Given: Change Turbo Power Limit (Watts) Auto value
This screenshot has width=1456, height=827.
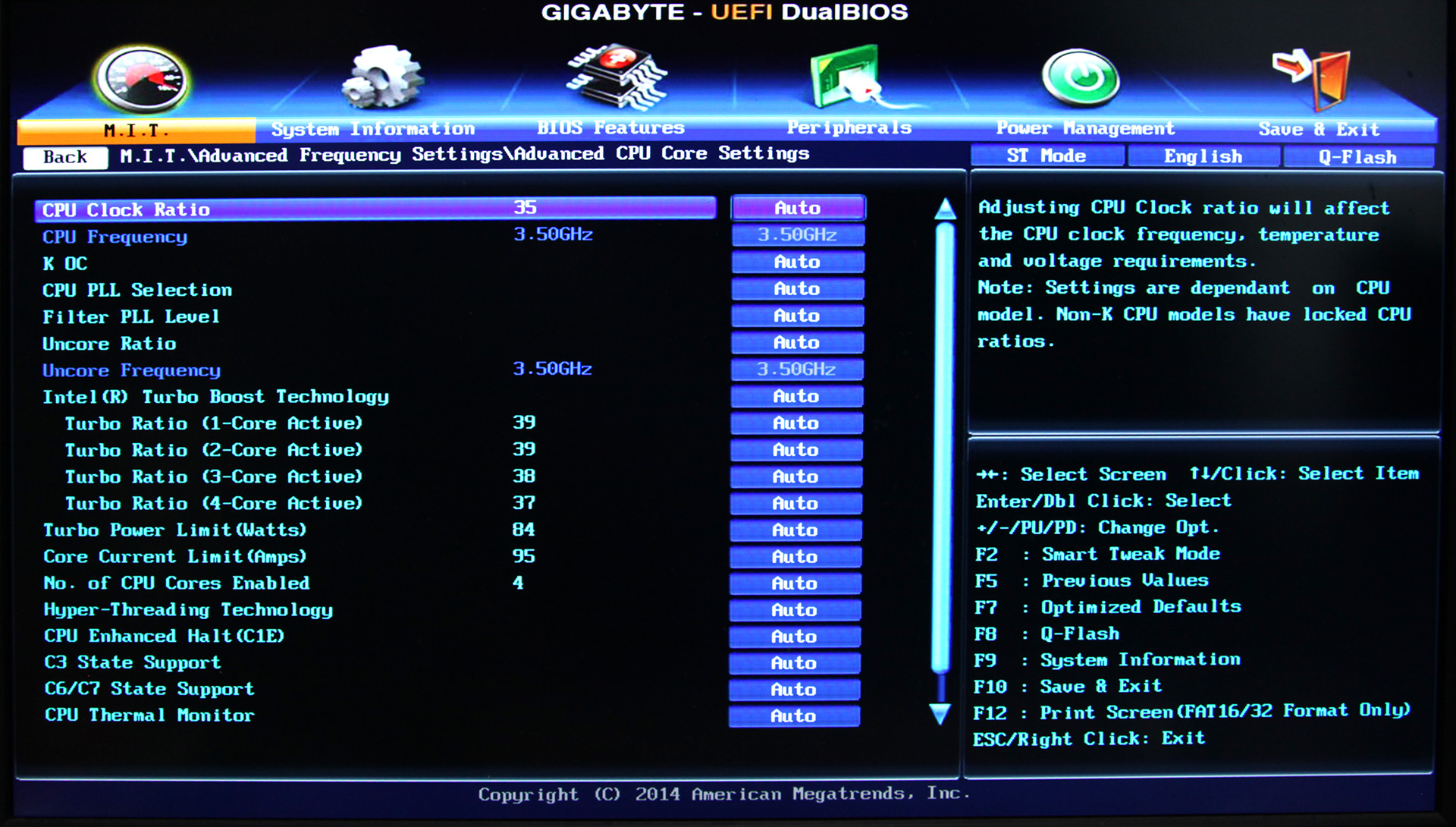Looking at the screenshot, I should 795,530.
